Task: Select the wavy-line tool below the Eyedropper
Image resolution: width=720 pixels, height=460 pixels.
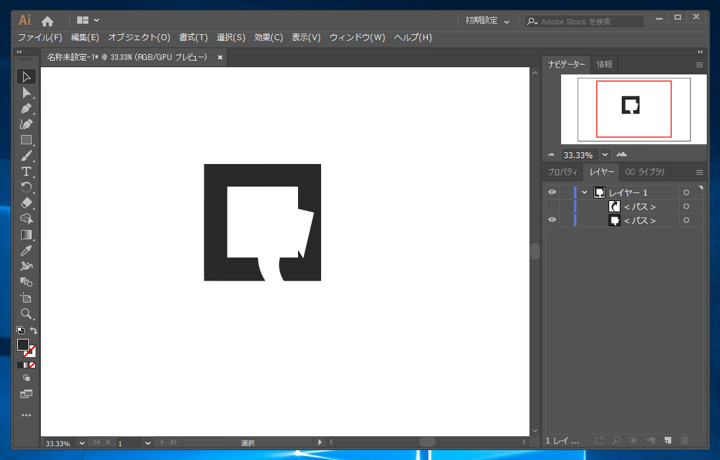Action: click(26, 266)
